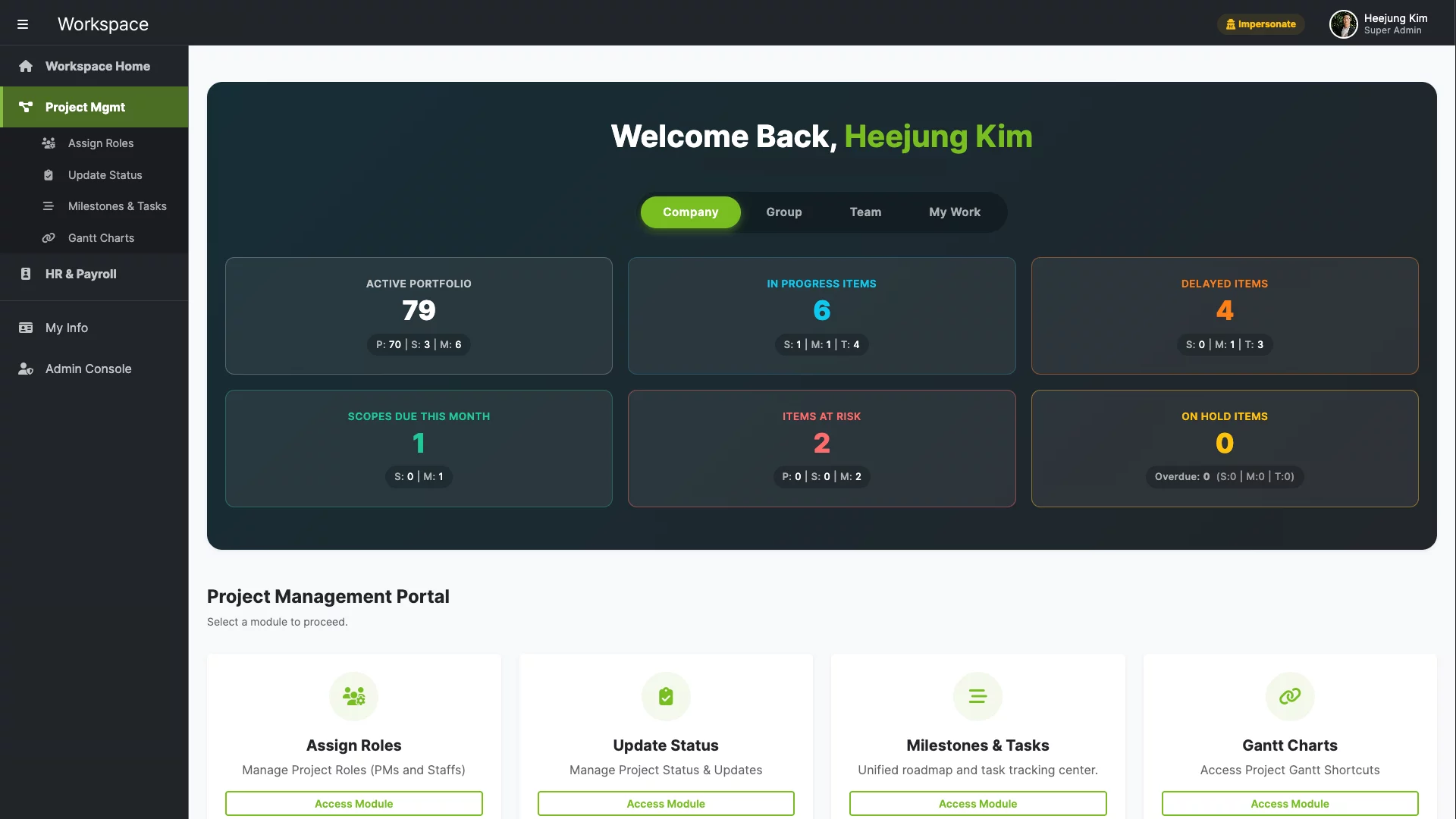
Task: Open My Info in the sidebar
Action: point(94,328)
